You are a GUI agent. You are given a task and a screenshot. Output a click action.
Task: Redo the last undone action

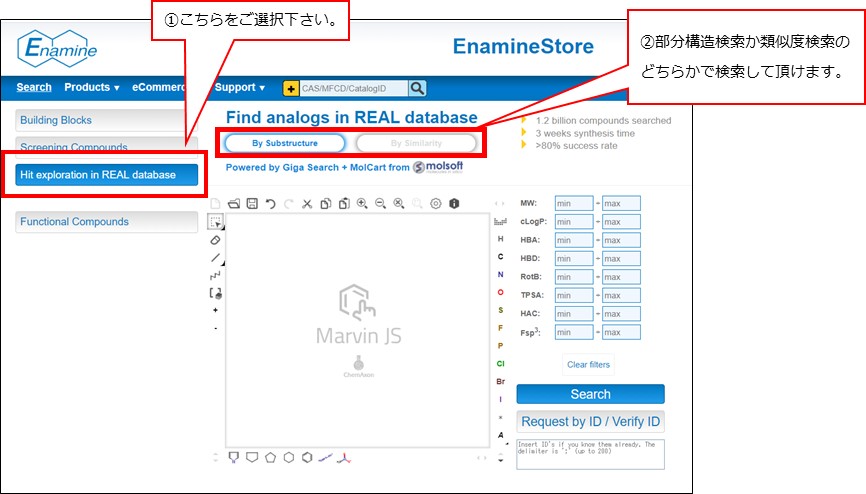click(288, 203)
